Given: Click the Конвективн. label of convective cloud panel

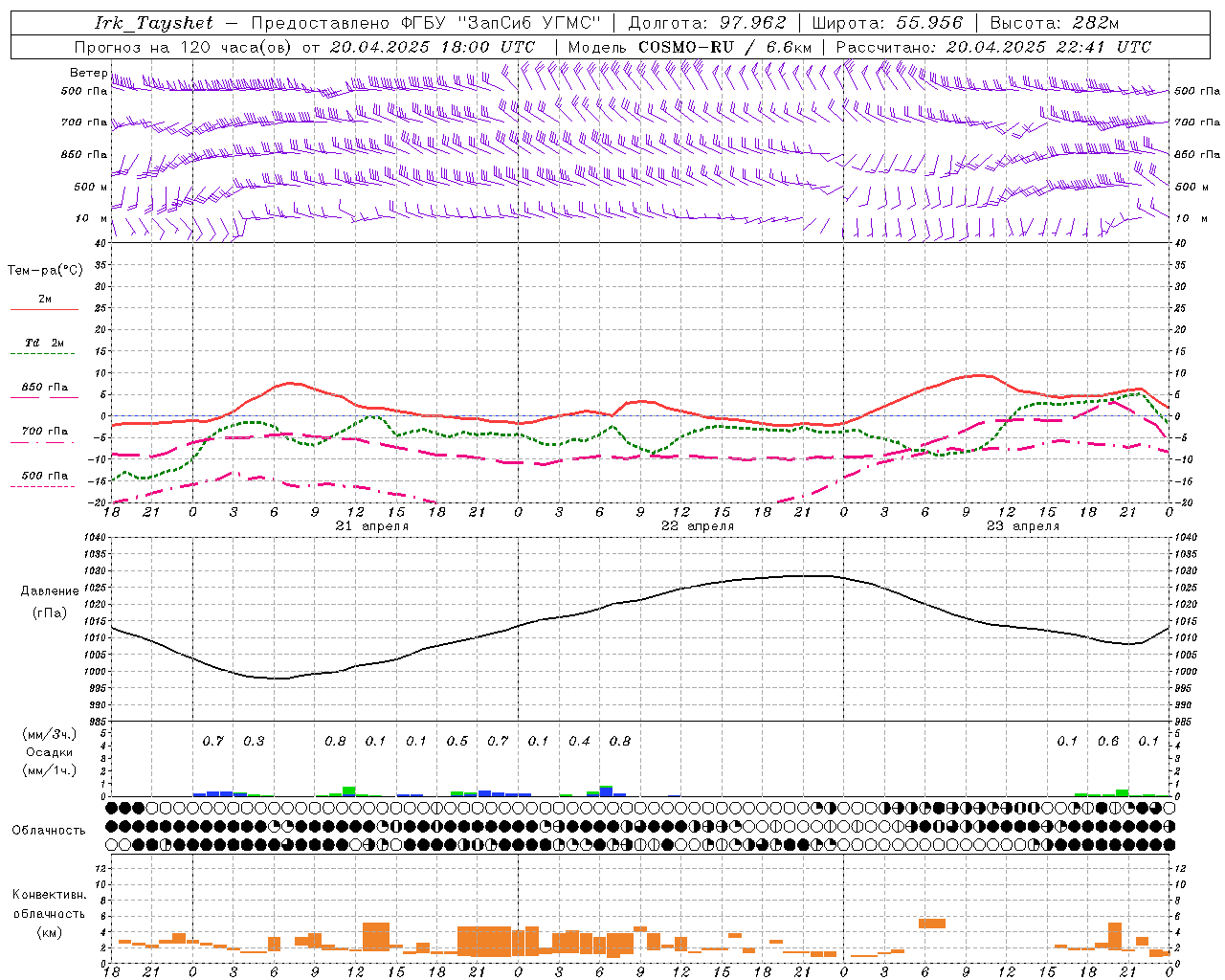Looking at the screenshot, I should coord(50,895).
